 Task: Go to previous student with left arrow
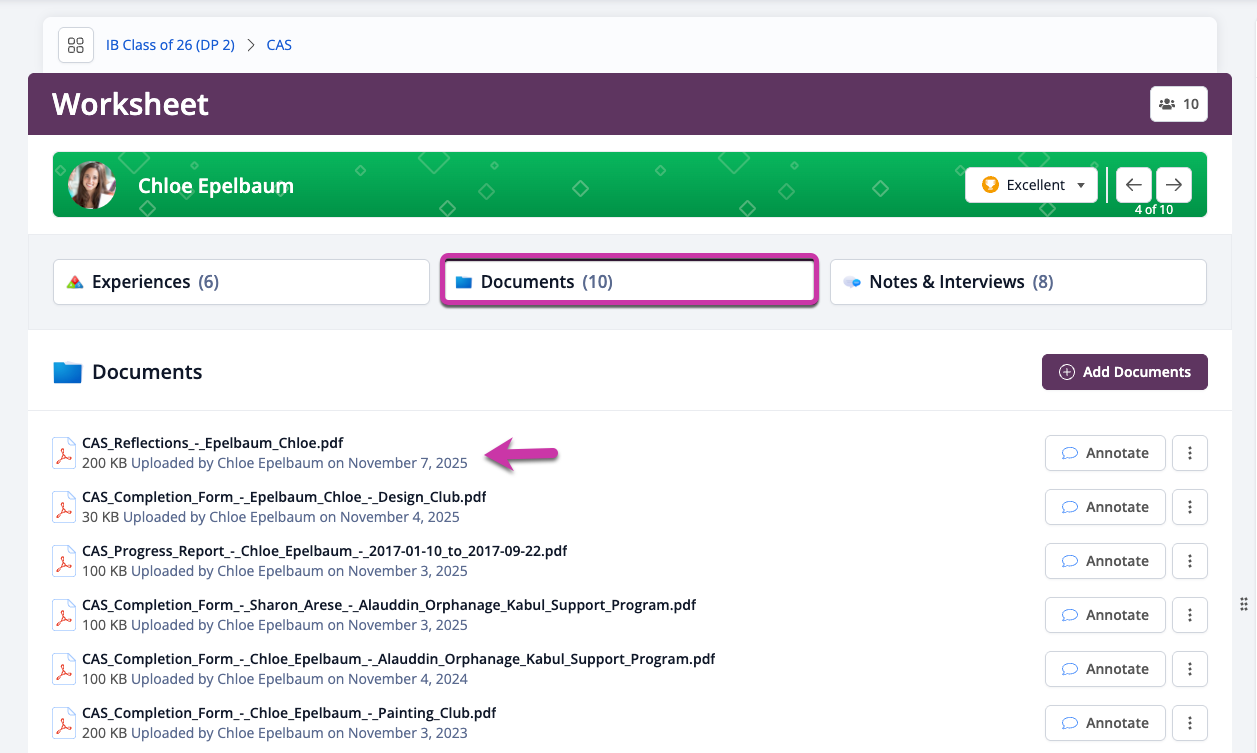(x=1133, y=185)
